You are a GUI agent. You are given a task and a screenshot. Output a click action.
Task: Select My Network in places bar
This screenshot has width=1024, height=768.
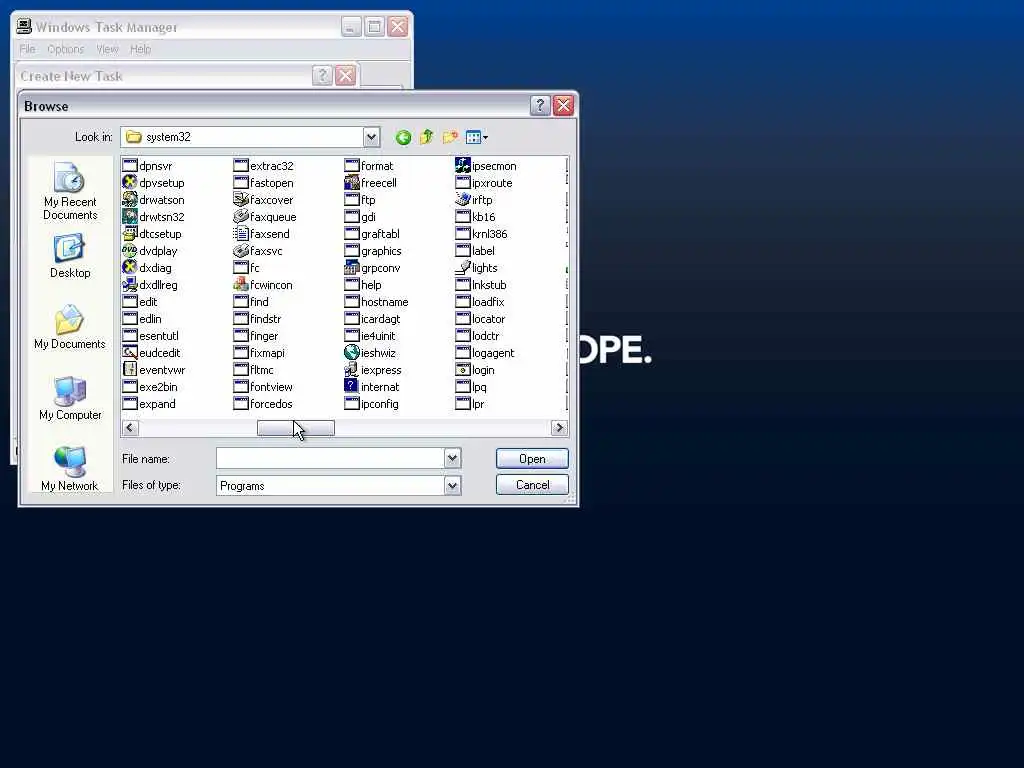click(70, 468)
